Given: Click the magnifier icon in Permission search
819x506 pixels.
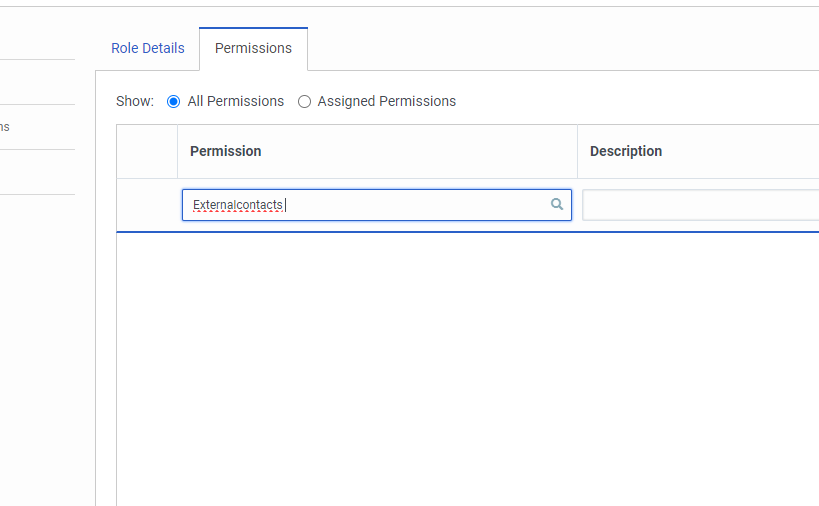Looking at the screenshot, I should pos(557,205).
